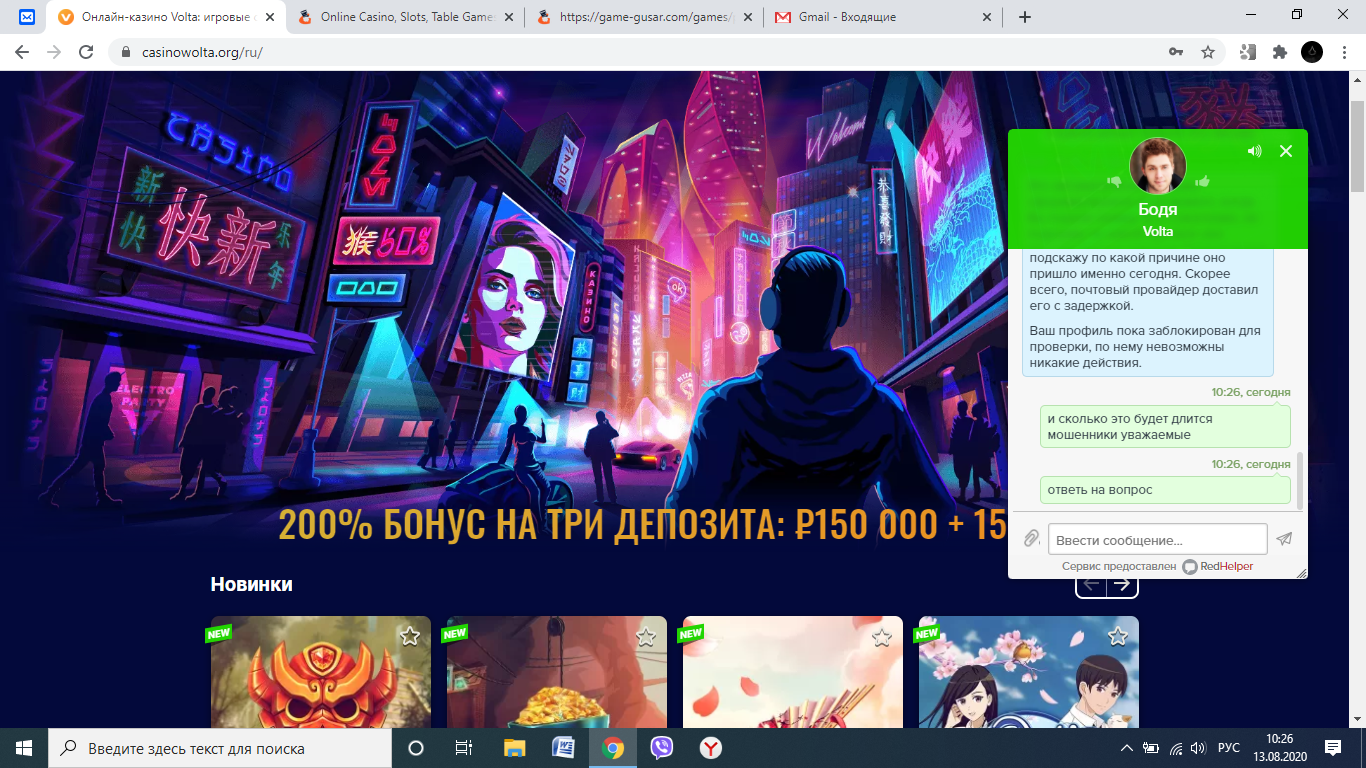Favorite the anime couple game card
The height and width of the screenshot is (768, 1366).
click(1117, 636)
